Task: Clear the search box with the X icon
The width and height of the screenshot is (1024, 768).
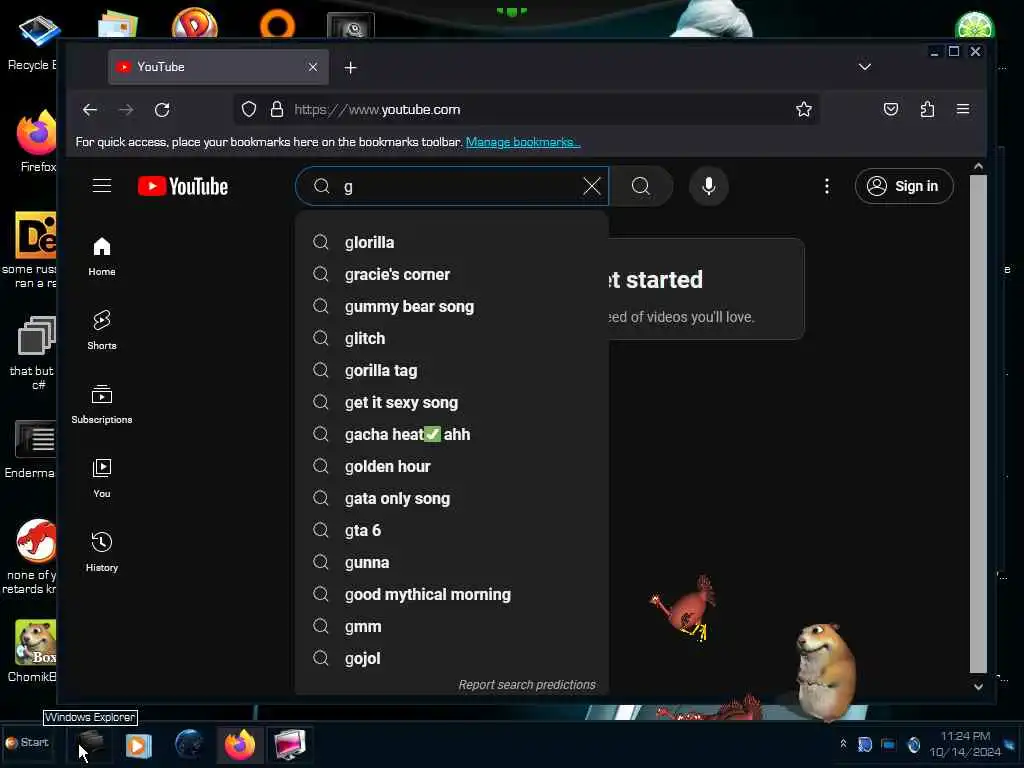Action: [x=592, y=186]
